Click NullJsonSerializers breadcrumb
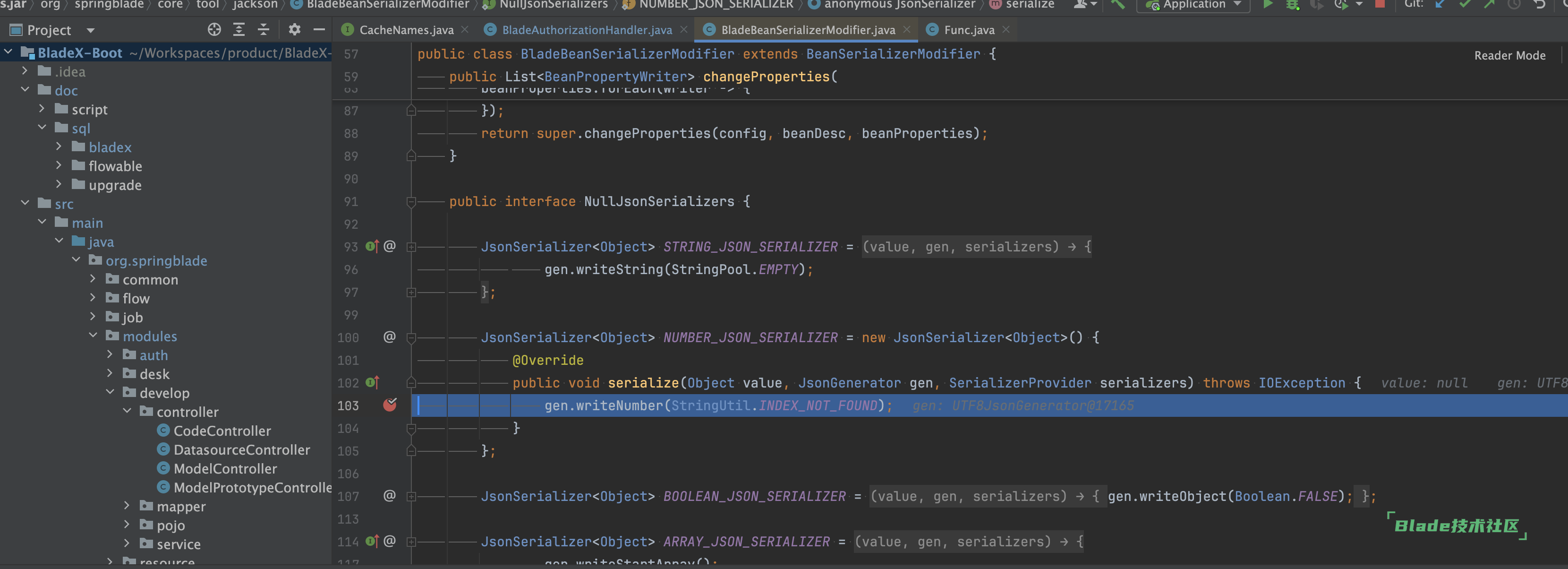The image size is (1568, 569). tap(554, 4)
